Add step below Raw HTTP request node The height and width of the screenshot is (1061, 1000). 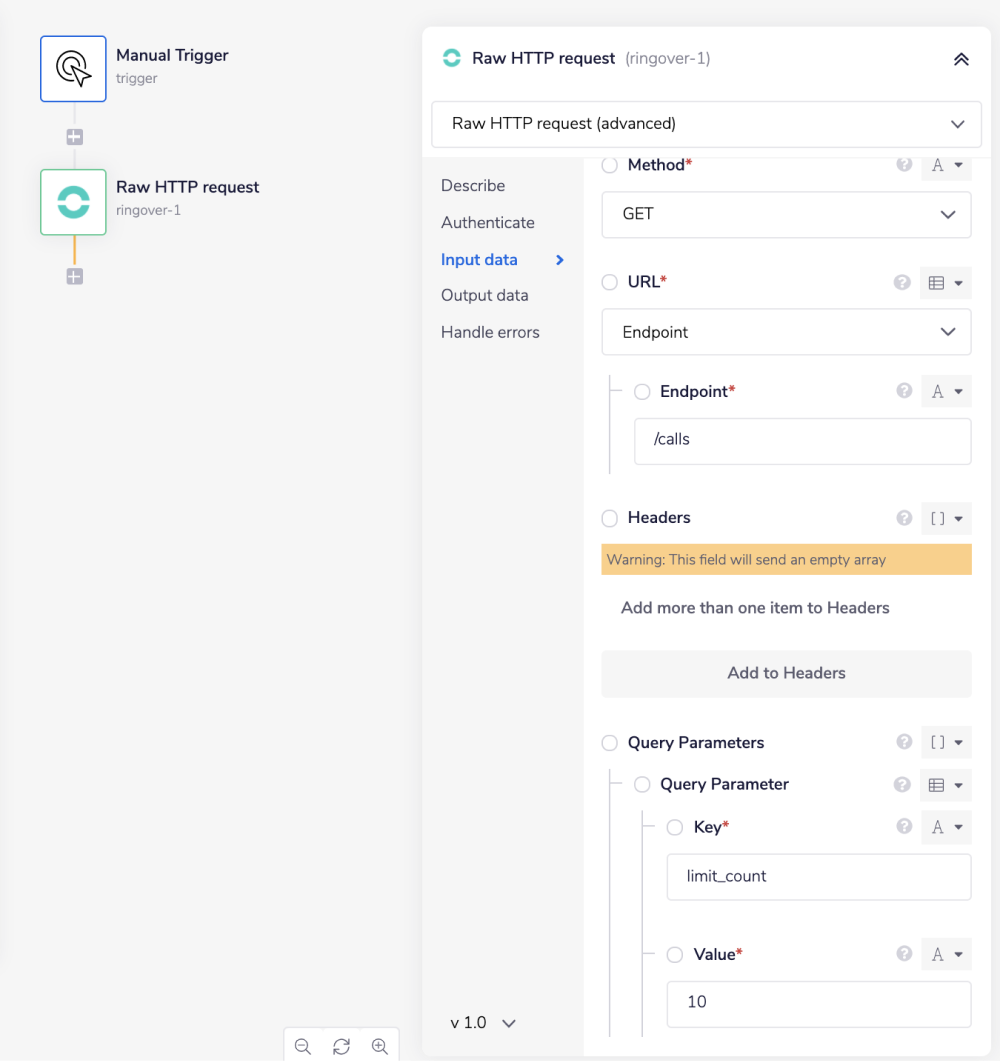(x=74, y=277)
